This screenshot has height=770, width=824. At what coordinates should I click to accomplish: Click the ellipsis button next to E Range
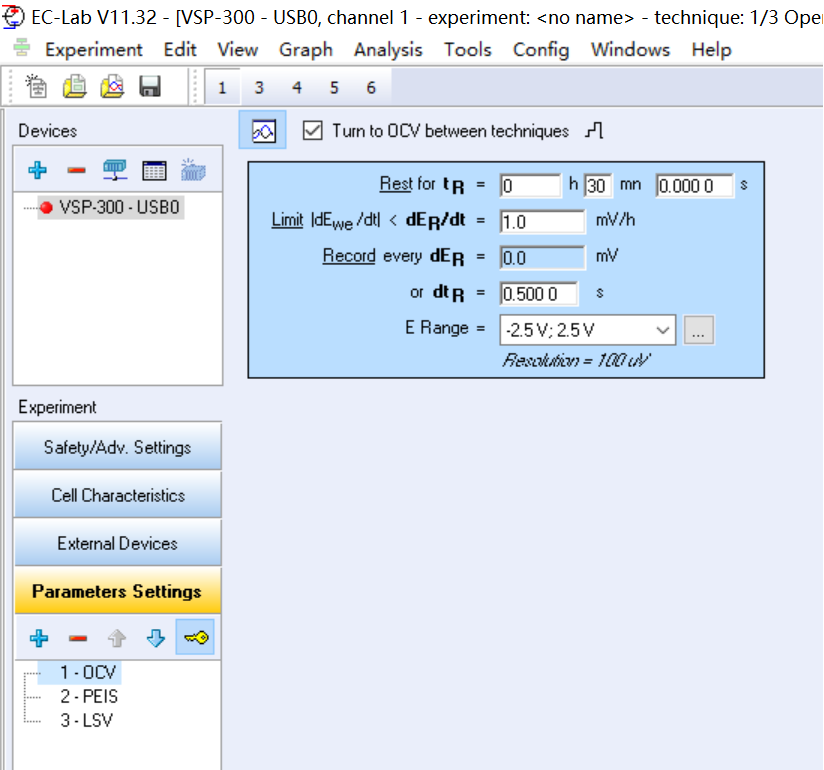(x=699, y=329)
